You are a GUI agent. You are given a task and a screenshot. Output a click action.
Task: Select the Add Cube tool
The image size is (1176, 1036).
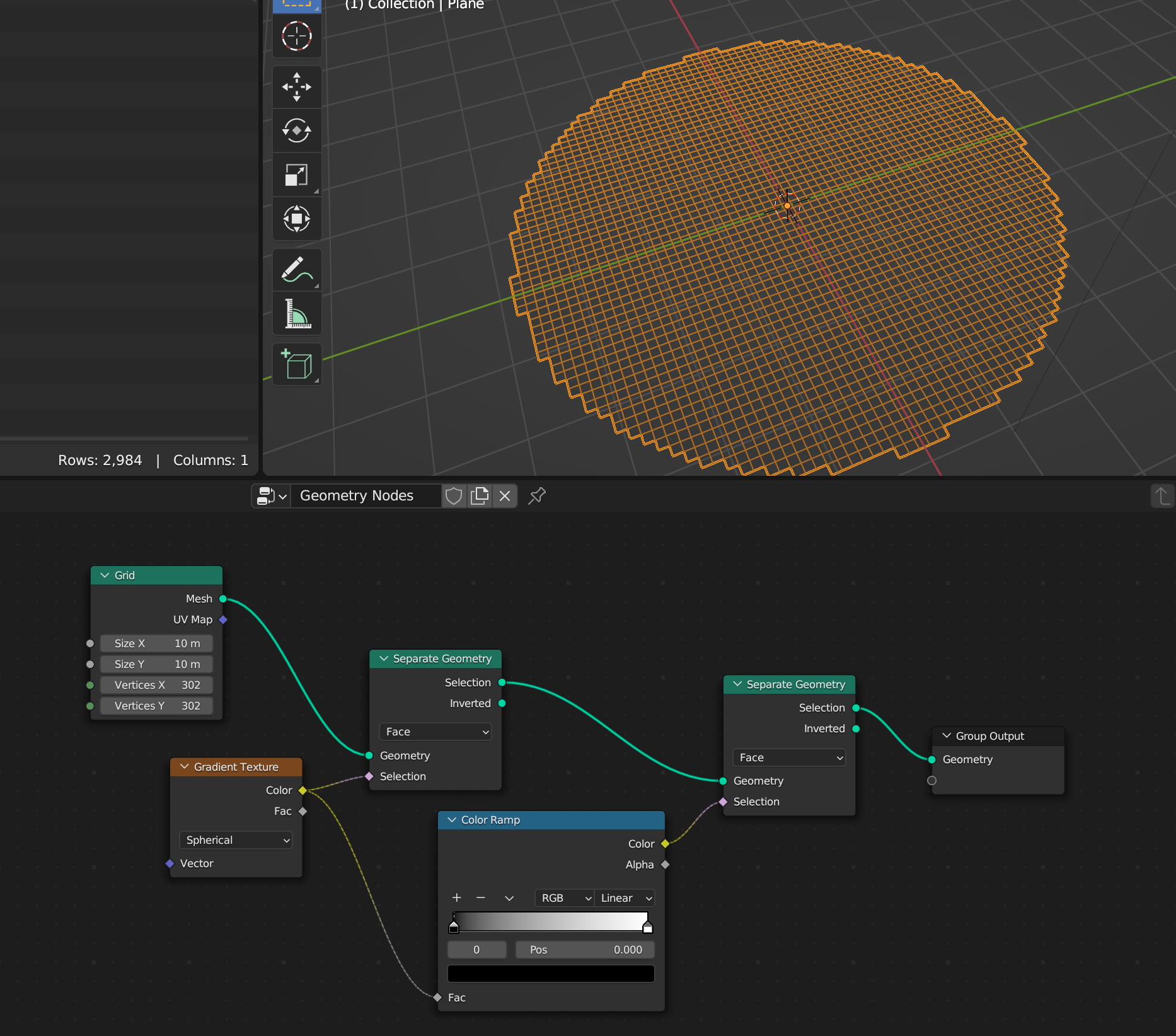[297, 364]
